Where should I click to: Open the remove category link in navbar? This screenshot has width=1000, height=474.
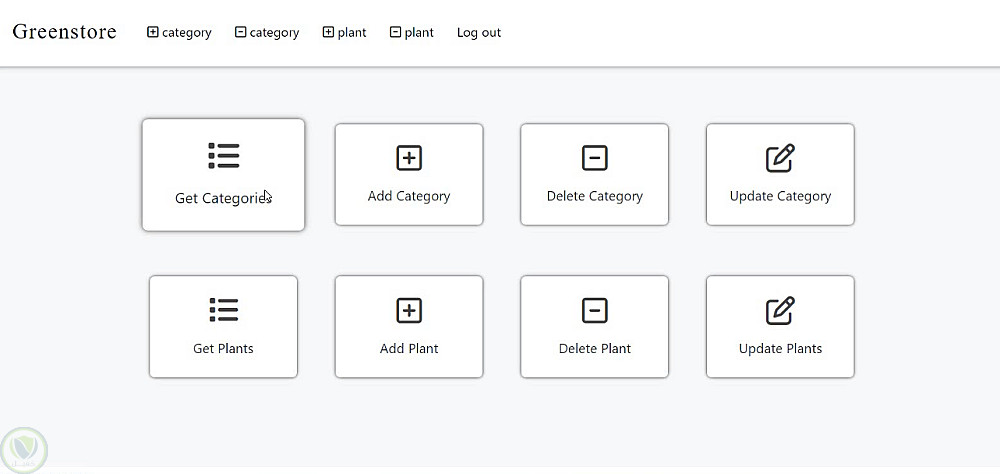point(267,32)
